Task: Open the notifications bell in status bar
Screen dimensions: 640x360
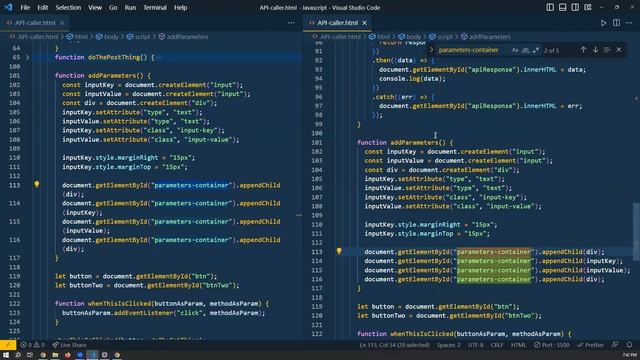Action: tap(629, 345)
